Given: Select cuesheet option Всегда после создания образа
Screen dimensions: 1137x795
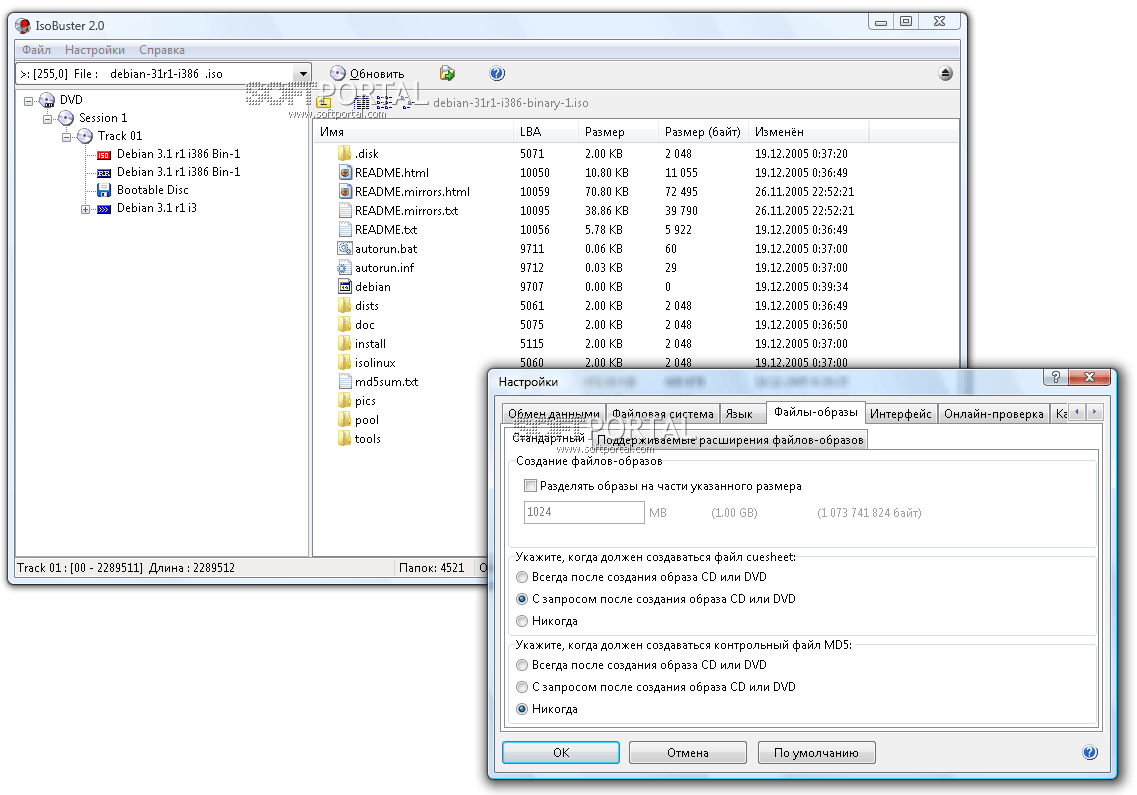Looking at the screenshot, I should 522,577.
